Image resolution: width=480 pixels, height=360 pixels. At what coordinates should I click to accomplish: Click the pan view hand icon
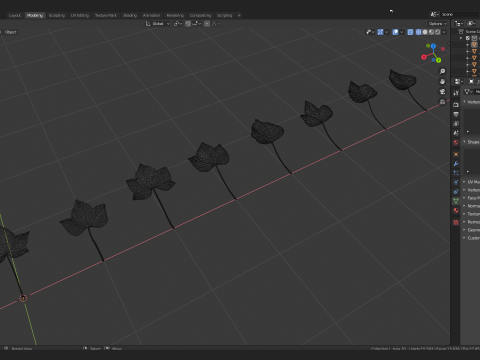(x=442, y=82)
